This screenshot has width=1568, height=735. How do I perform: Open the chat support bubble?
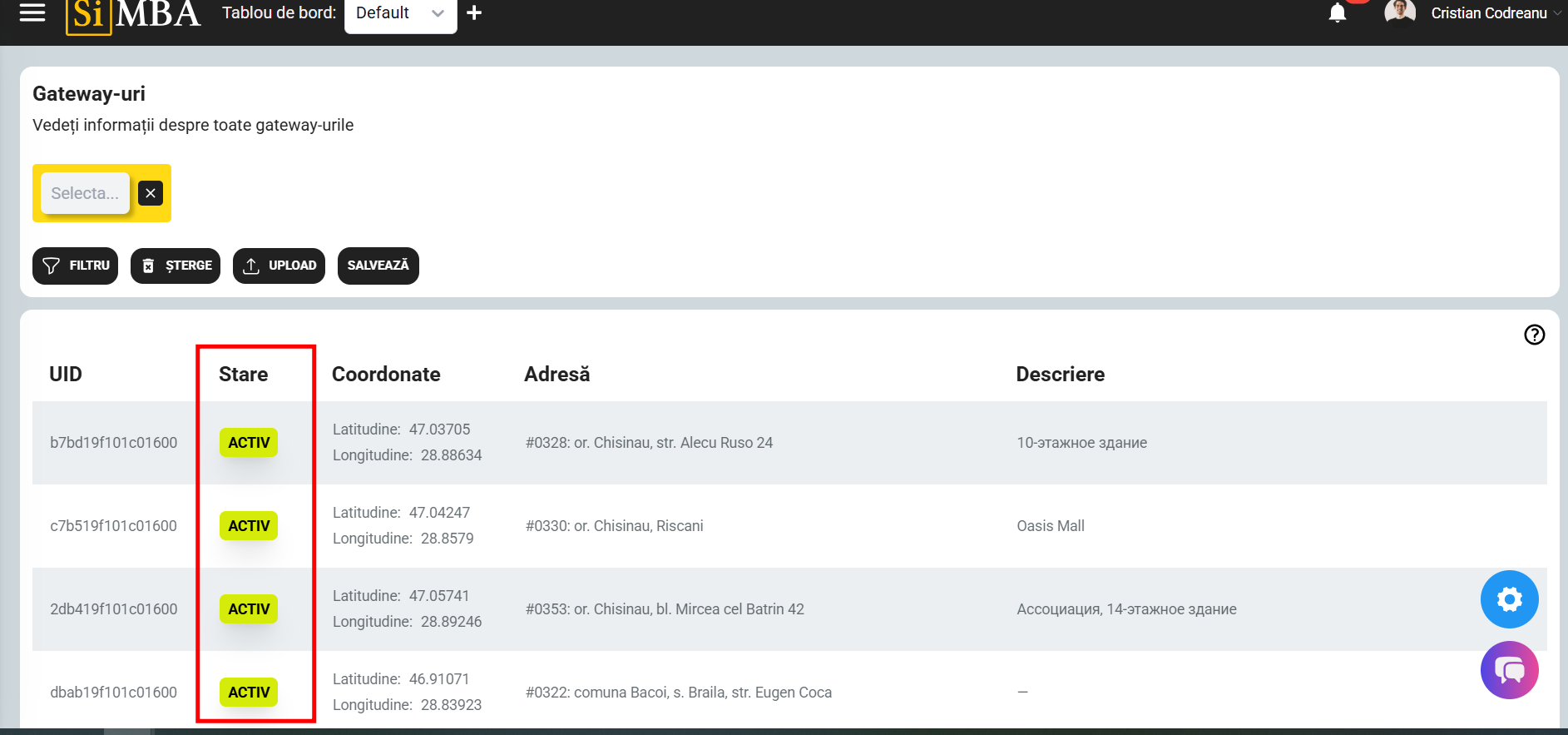(1509, 670)
